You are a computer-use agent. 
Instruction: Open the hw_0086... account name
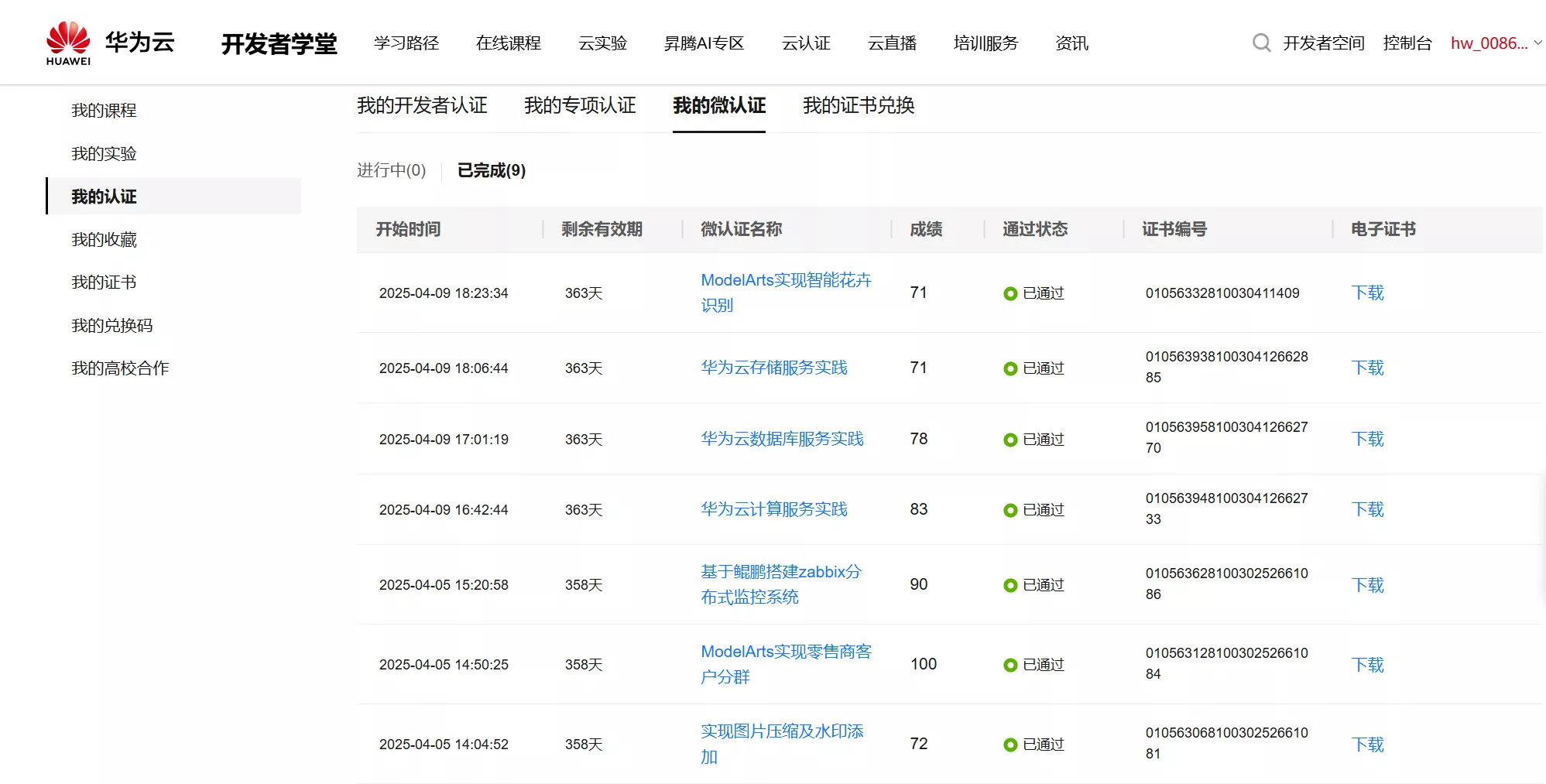point(1489,43)
